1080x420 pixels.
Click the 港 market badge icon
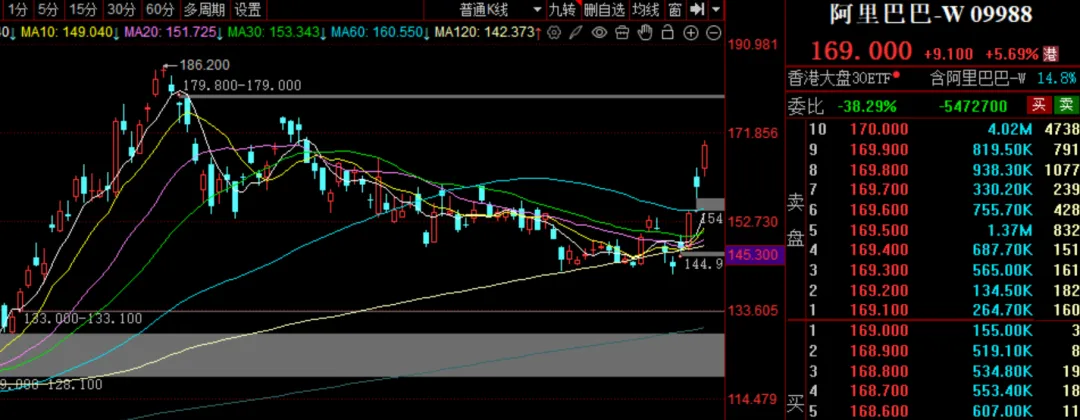1049,52
